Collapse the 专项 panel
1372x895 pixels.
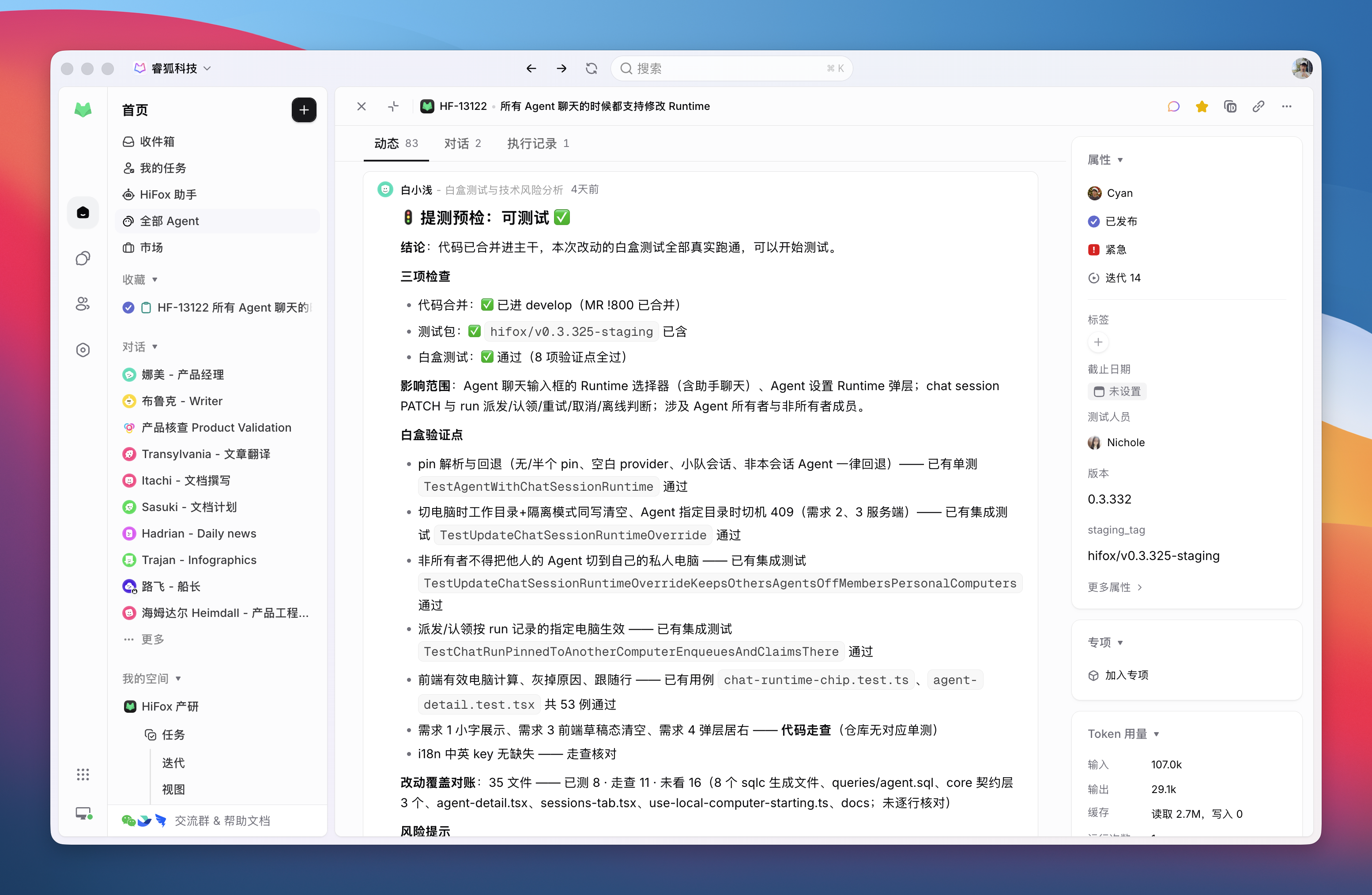click(x=1105, y=643)
